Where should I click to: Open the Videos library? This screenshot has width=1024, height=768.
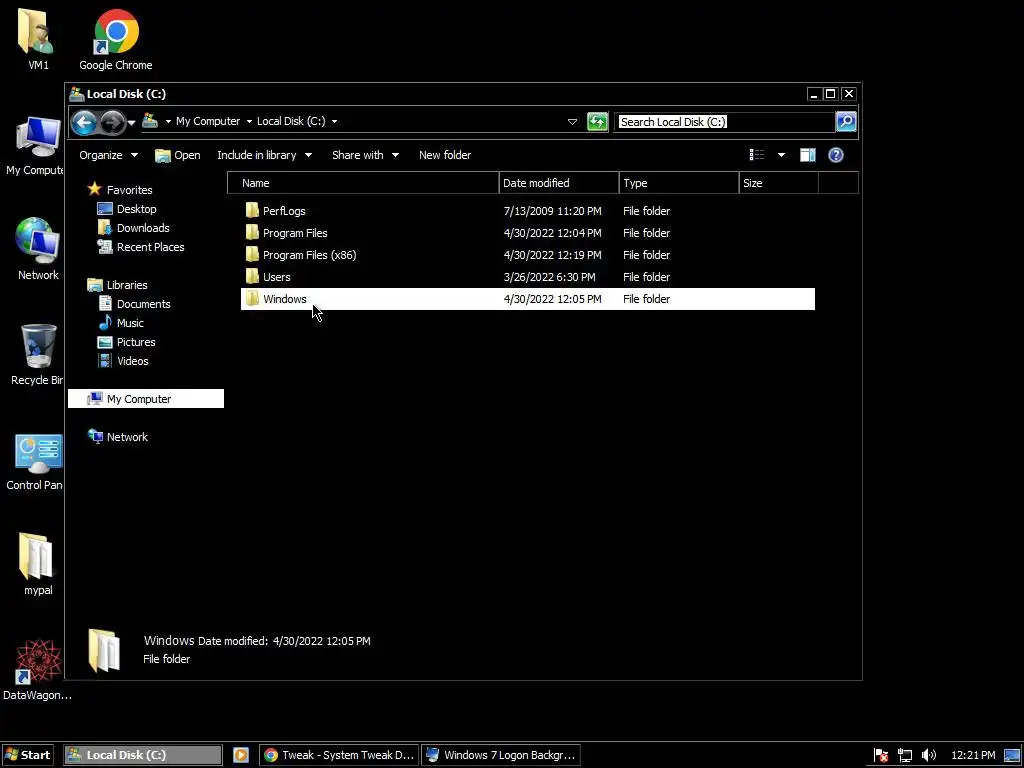coord(133,360)
